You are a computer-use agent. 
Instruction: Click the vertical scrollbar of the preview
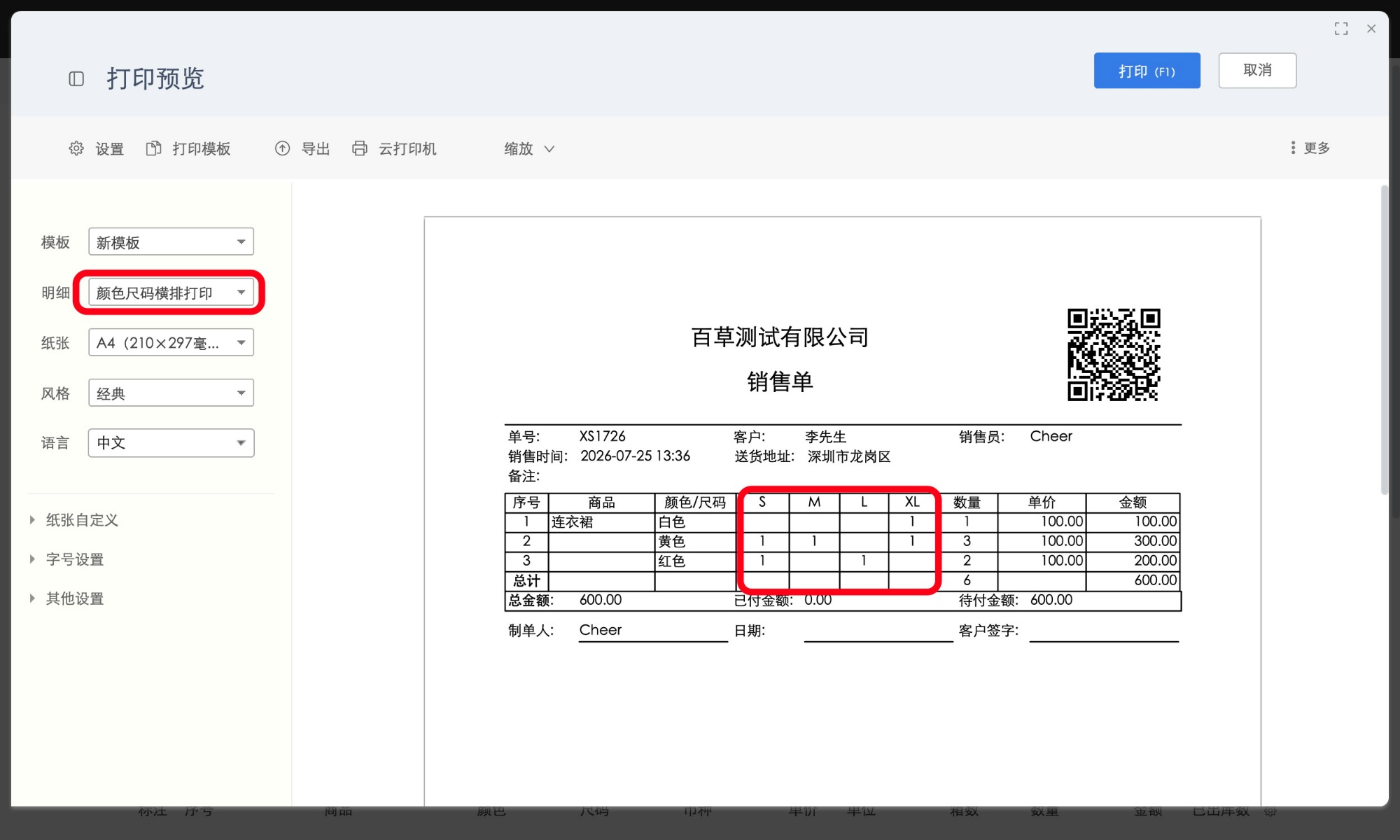coord(1384,340)
